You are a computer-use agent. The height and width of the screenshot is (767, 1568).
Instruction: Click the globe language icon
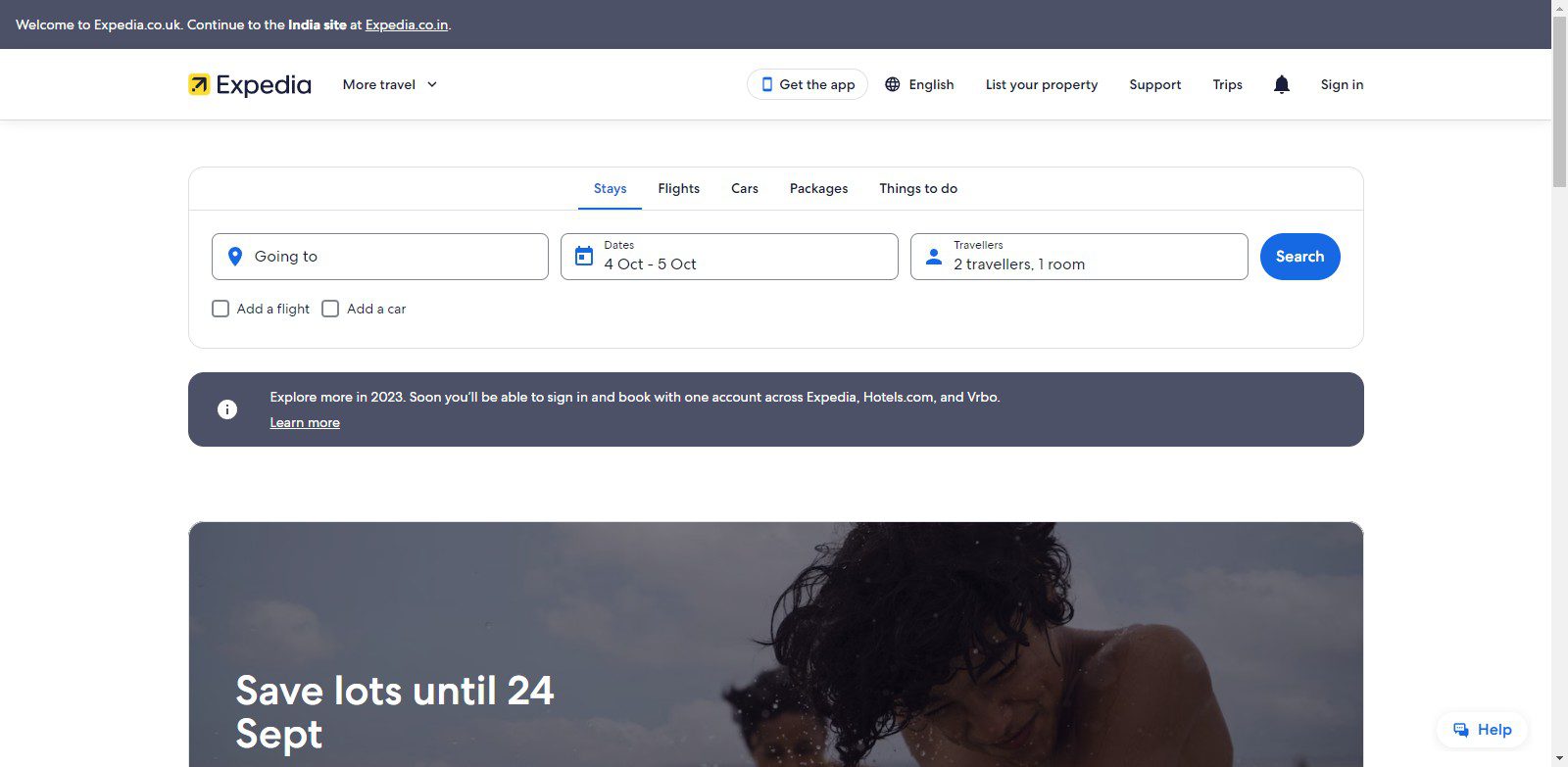coord(892,85)
